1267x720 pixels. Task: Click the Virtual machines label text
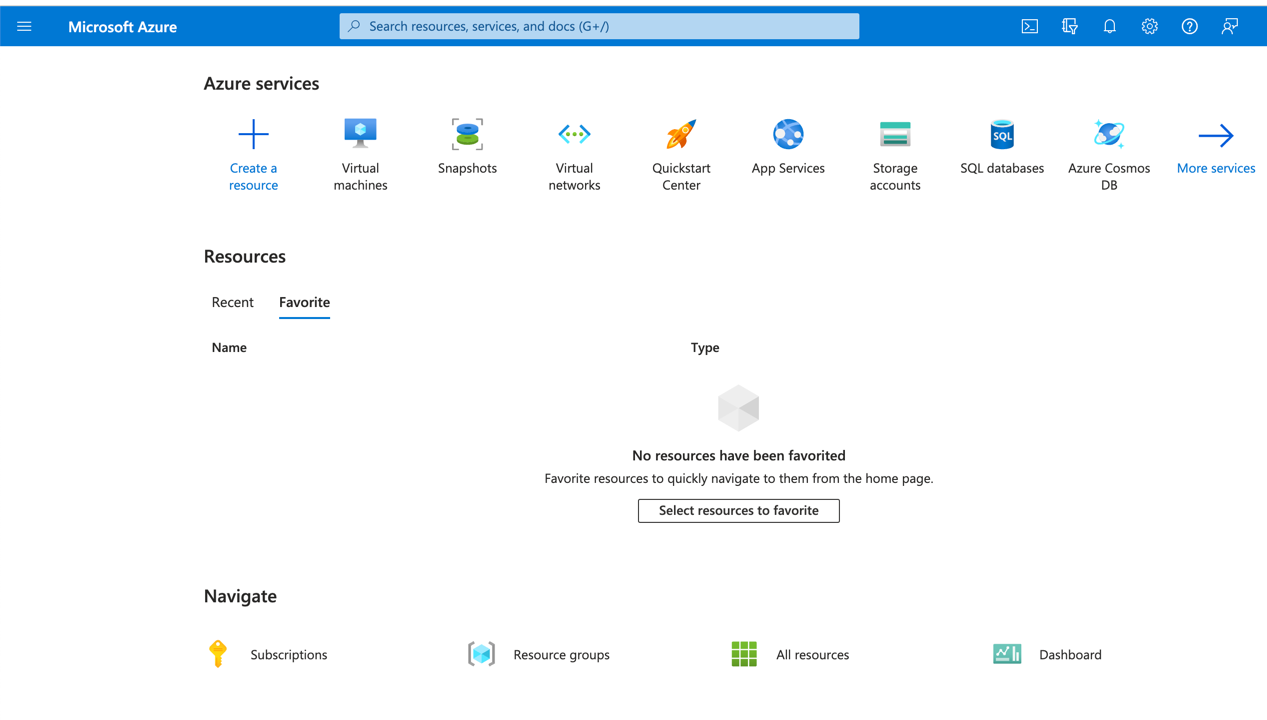[x=360, y=176]
